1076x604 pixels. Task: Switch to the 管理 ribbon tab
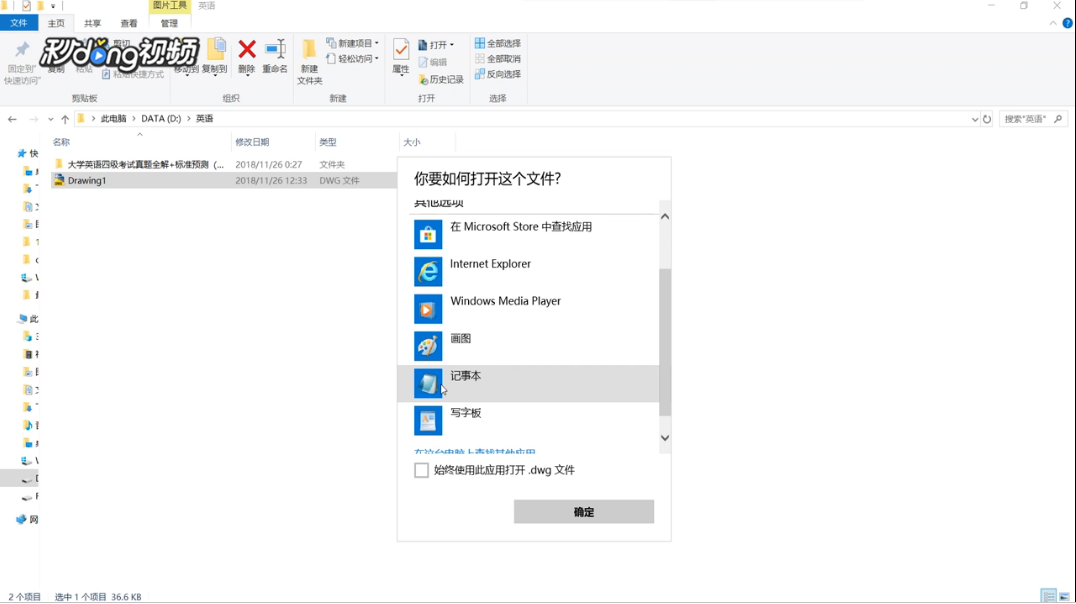169,23
